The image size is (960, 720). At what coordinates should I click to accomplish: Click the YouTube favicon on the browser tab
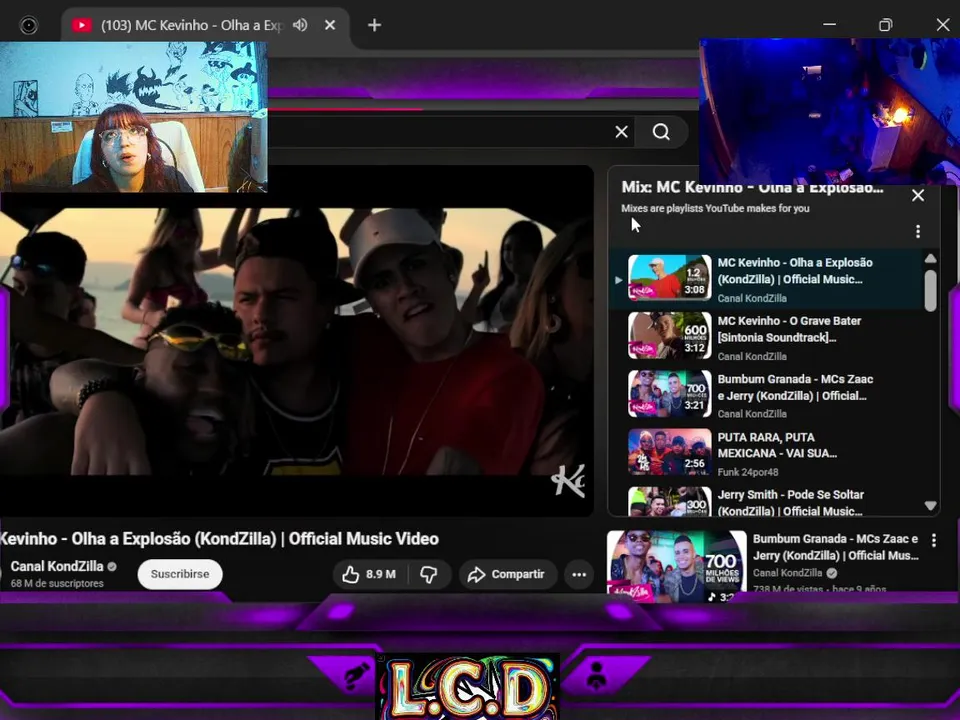(x=81, y=25)
